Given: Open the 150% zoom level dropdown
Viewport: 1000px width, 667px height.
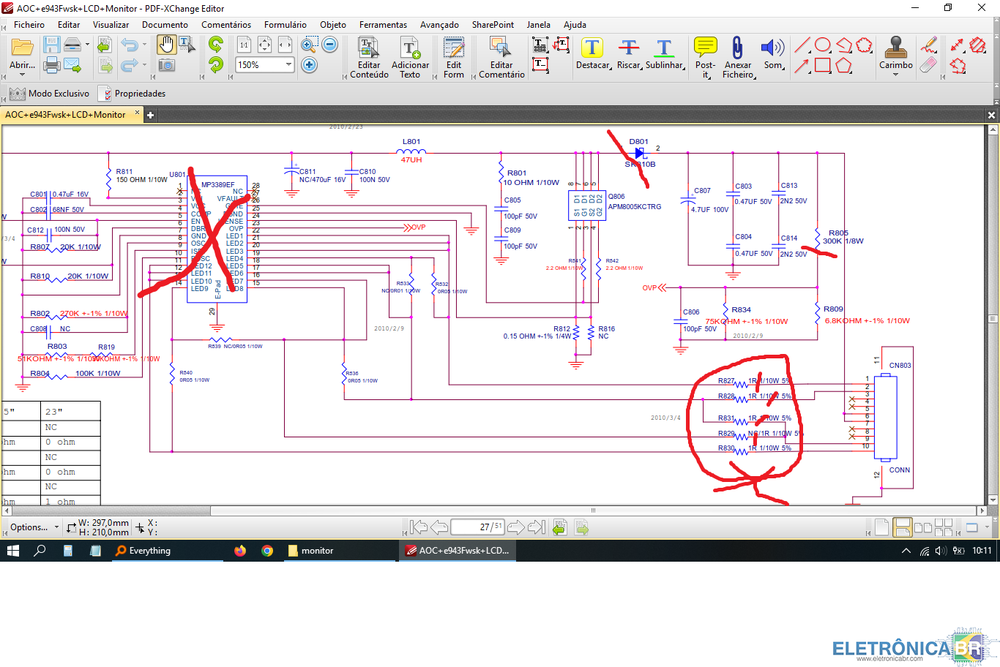Looking at the screenshot, I should tap(288, 65).
